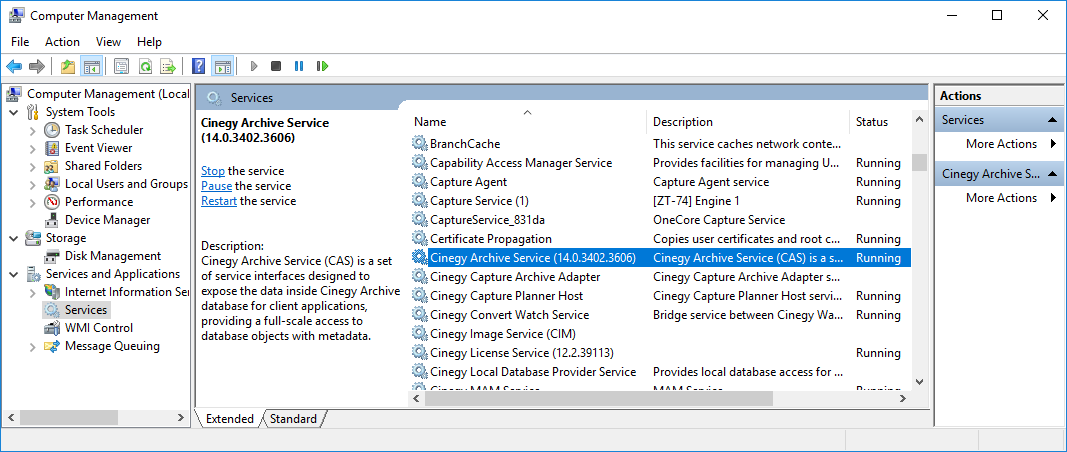Click the Start Service play icon
The width and height of the screenshot is (1067, 452).
coord(254,66)
